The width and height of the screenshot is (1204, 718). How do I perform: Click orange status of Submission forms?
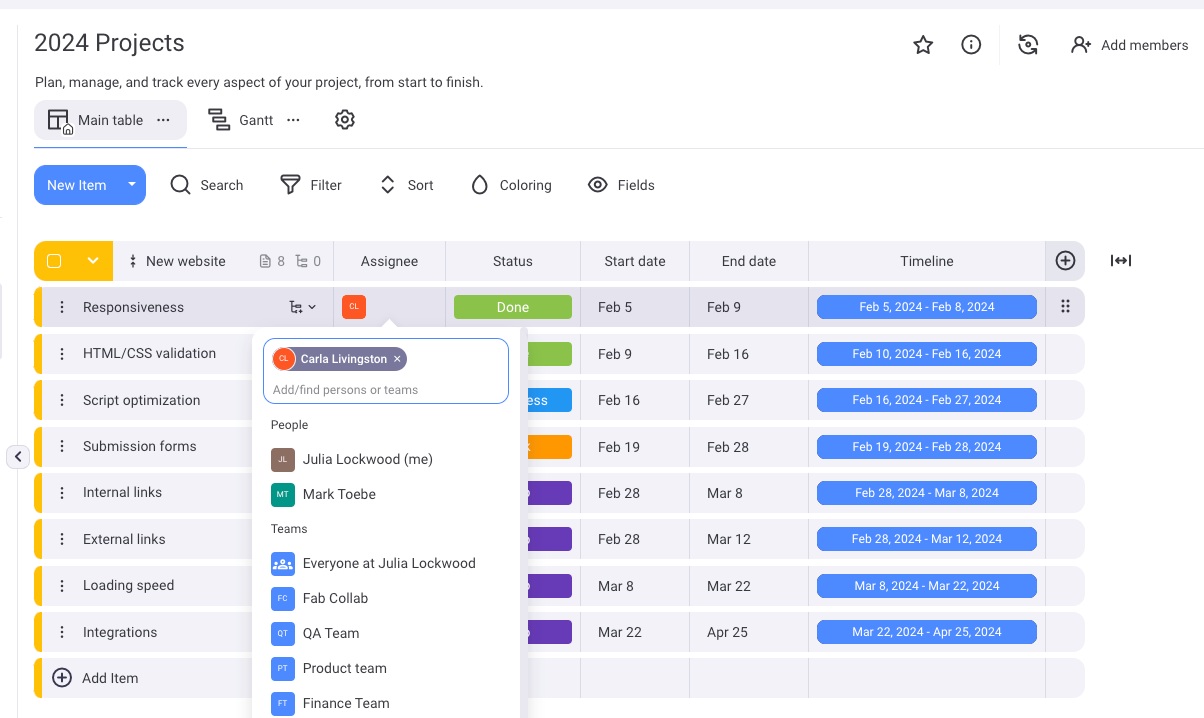pyautogui.click(x=548, y=446)
